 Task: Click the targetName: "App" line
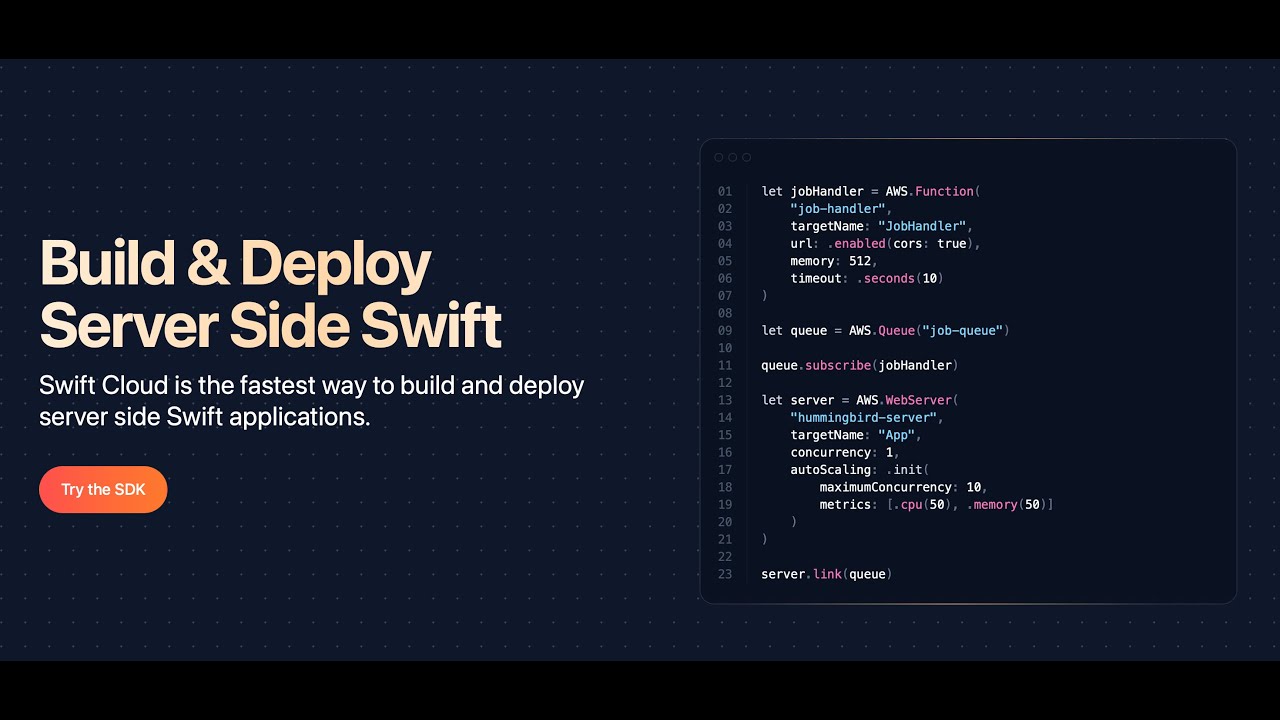pyautogui.click(x=856, y=435)
